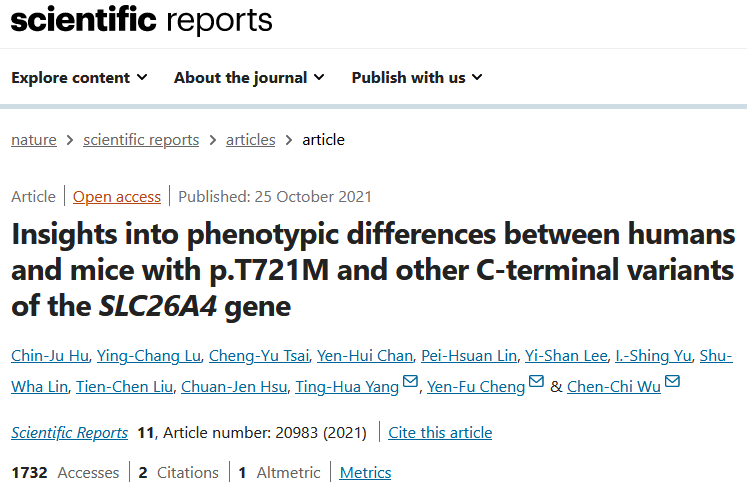View author Chuan-Jen Hsu
The height and width of the screenshot is (490, 747).
point(234,387)
